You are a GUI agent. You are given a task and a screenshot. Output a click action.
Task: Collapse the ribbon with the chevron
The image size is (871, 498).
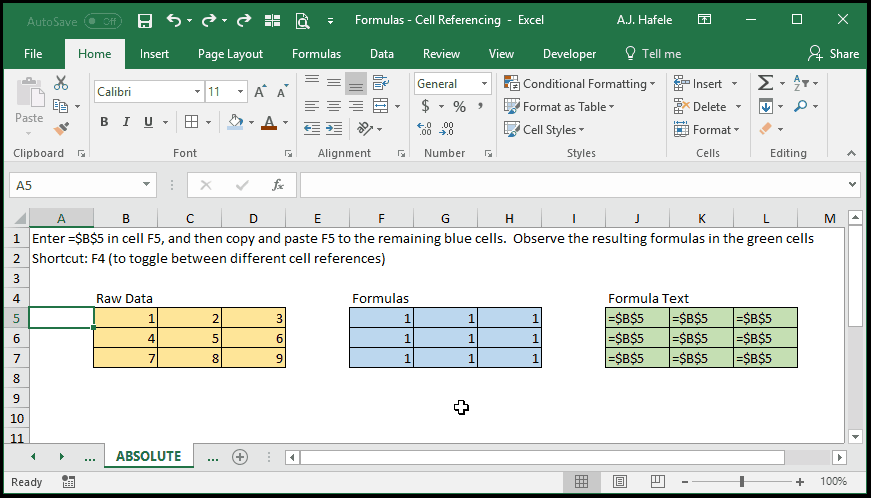852,153
